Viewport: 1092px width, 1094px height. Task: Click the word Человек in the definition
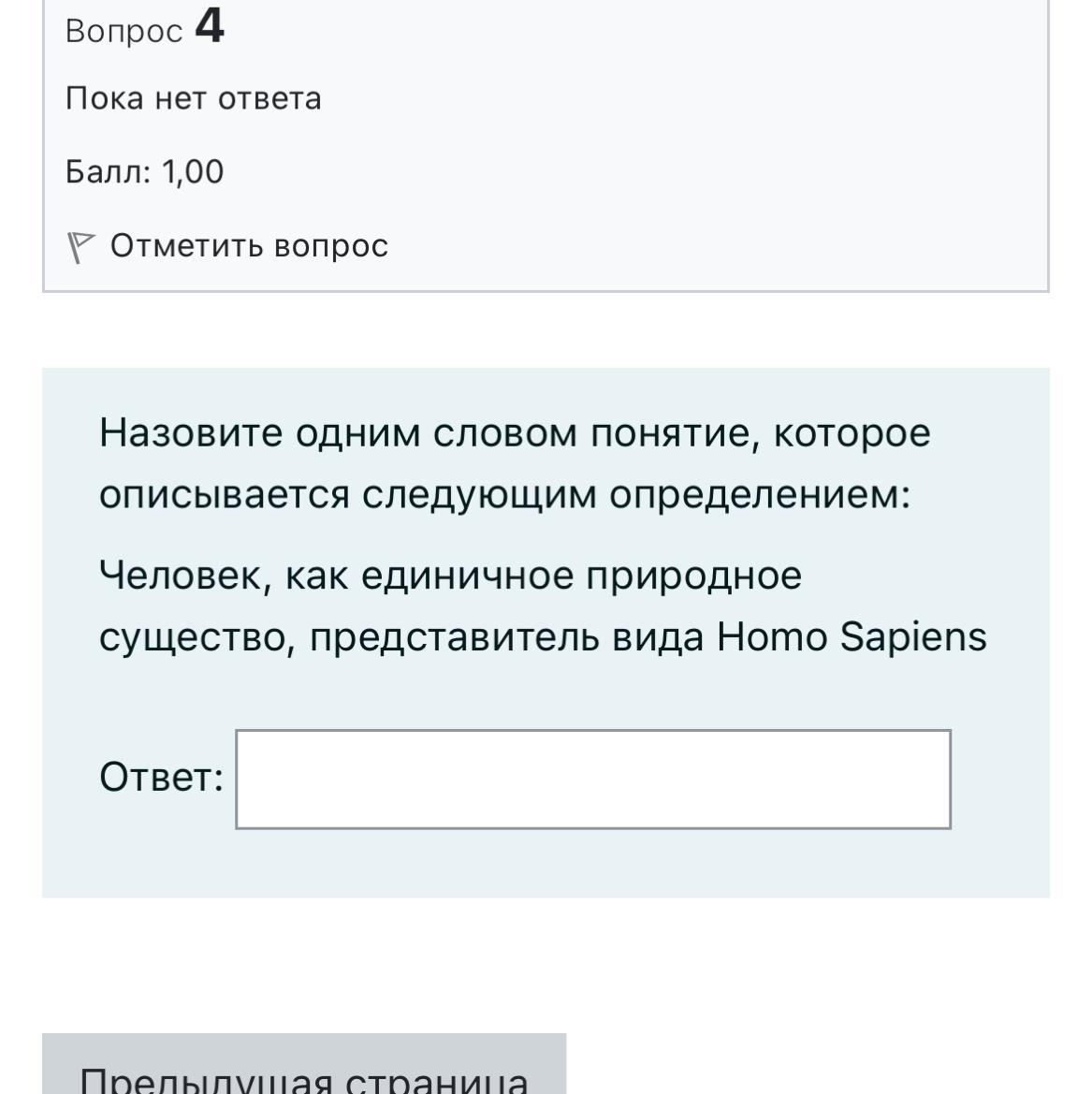point(181,576)
